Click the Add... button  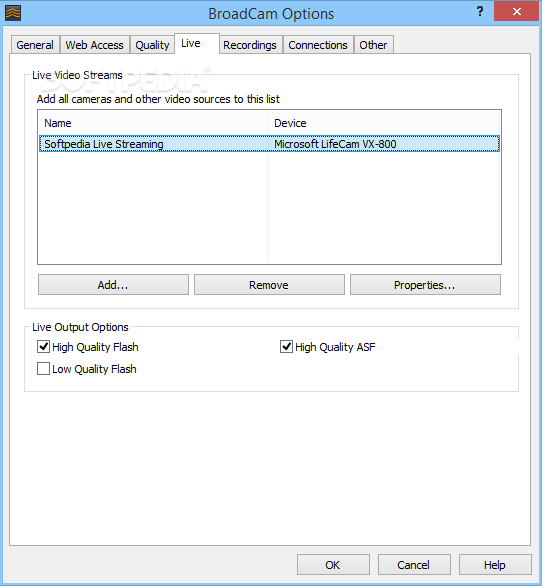(113, 285)
